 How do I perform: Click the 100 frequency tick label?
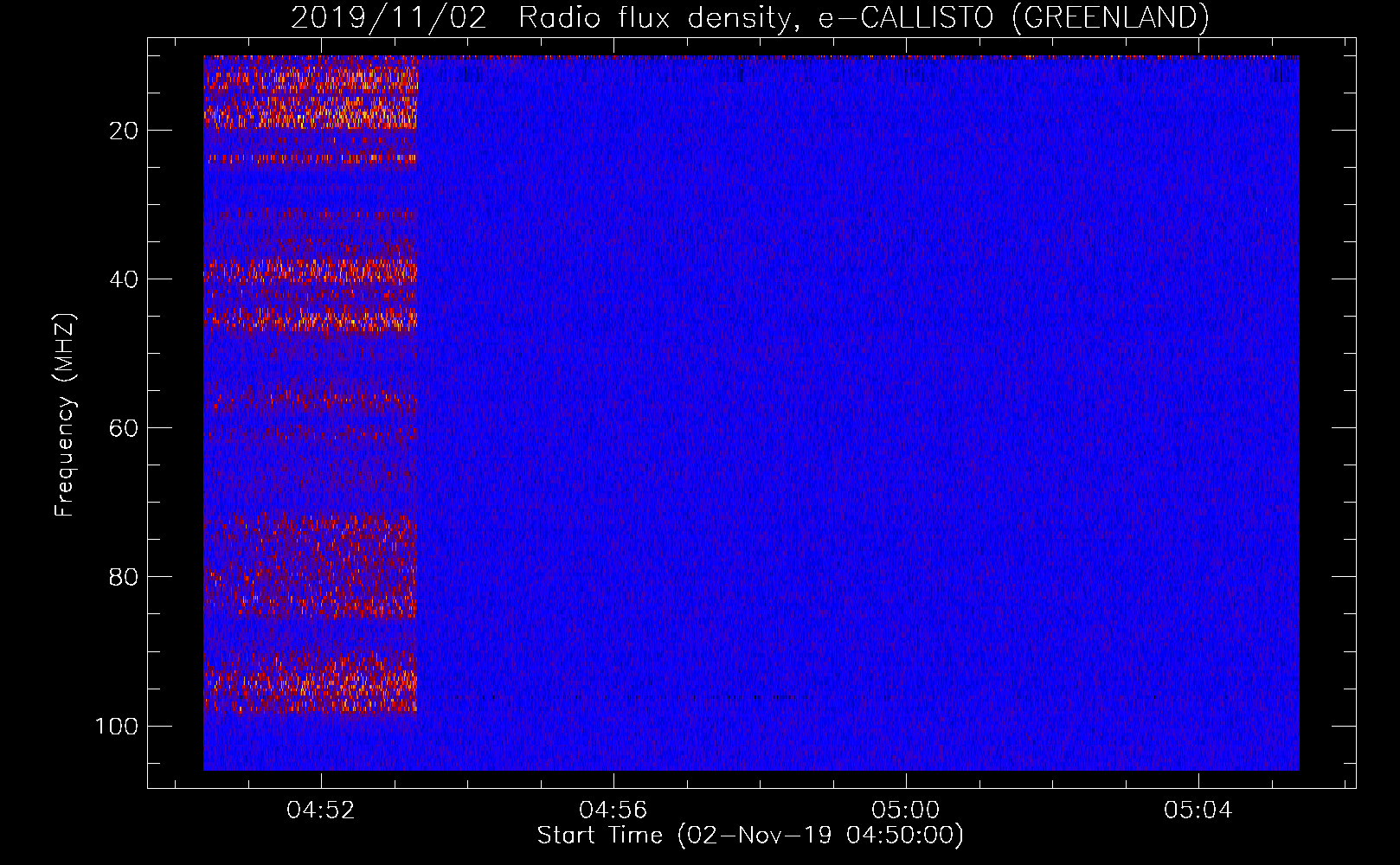(117, 726)
